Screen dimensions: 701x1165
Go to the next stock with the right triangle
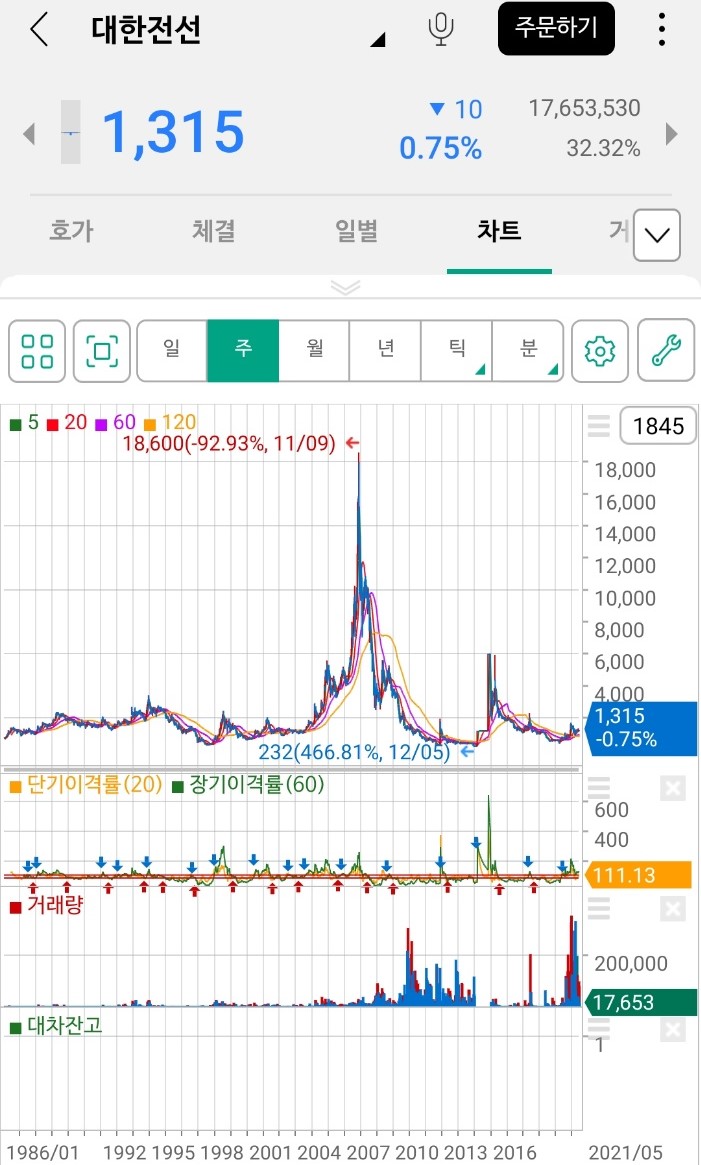tap(672, 134)
